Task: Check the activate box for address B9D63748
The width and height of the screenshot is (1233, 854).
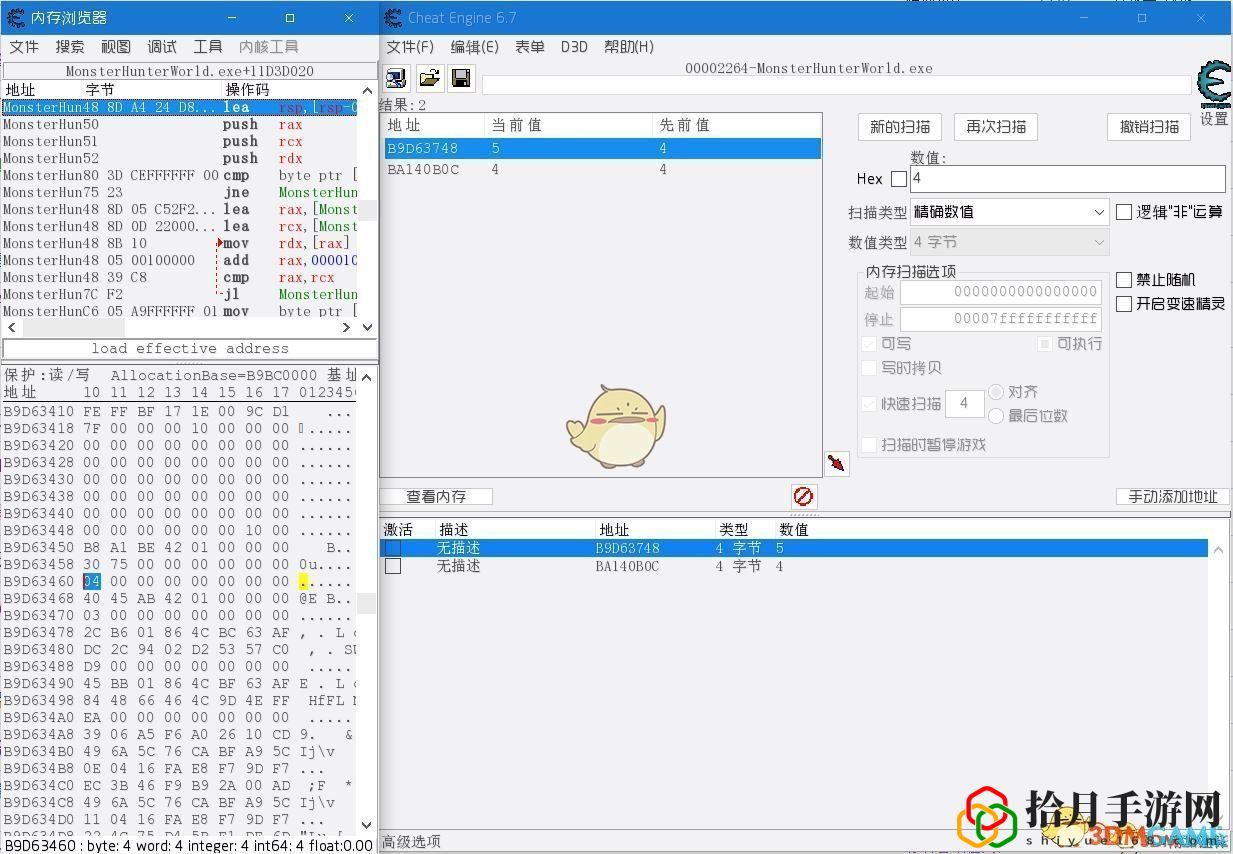Action: (393, 548)
